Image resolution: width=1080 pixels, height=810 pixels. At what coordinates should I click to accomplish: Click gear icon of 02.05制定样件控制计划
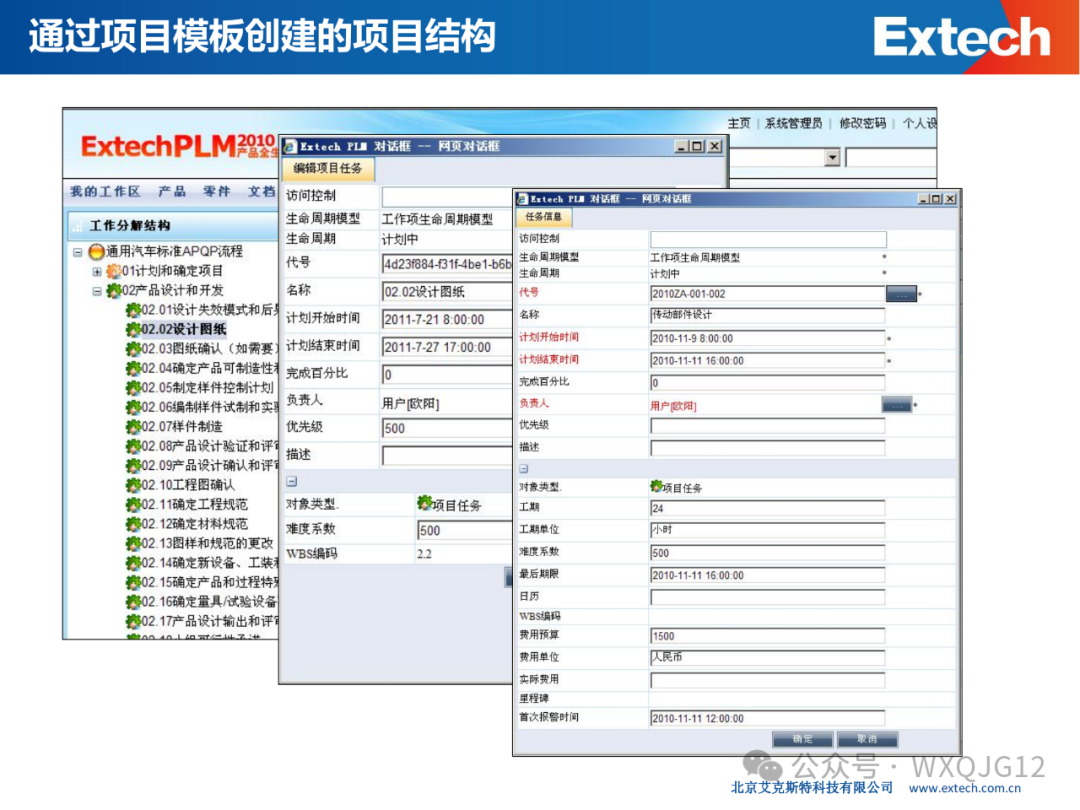click(x=133, y=388)
